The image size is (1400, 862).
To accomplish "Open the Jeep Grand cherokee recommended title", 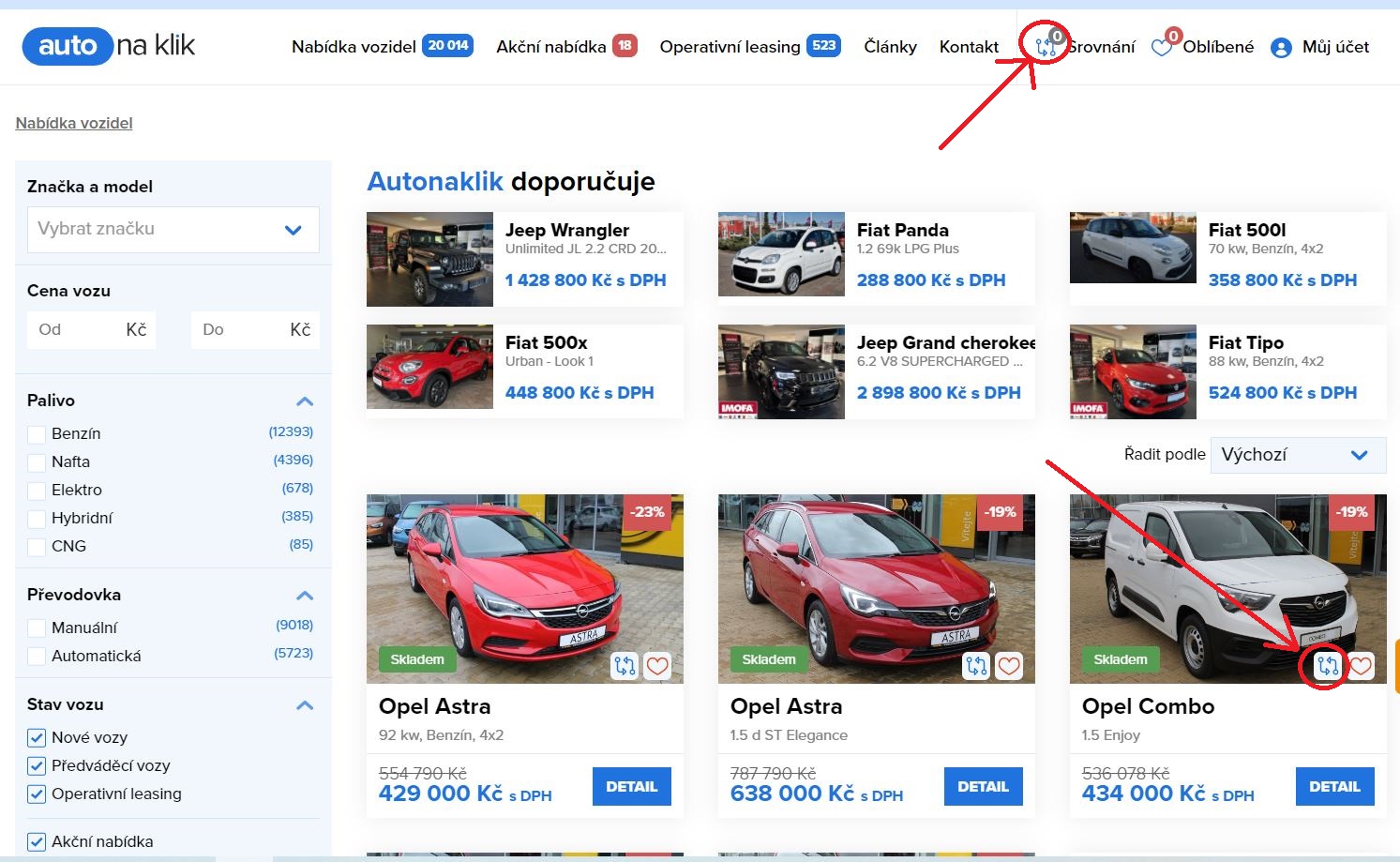I will tap(946, 342).
